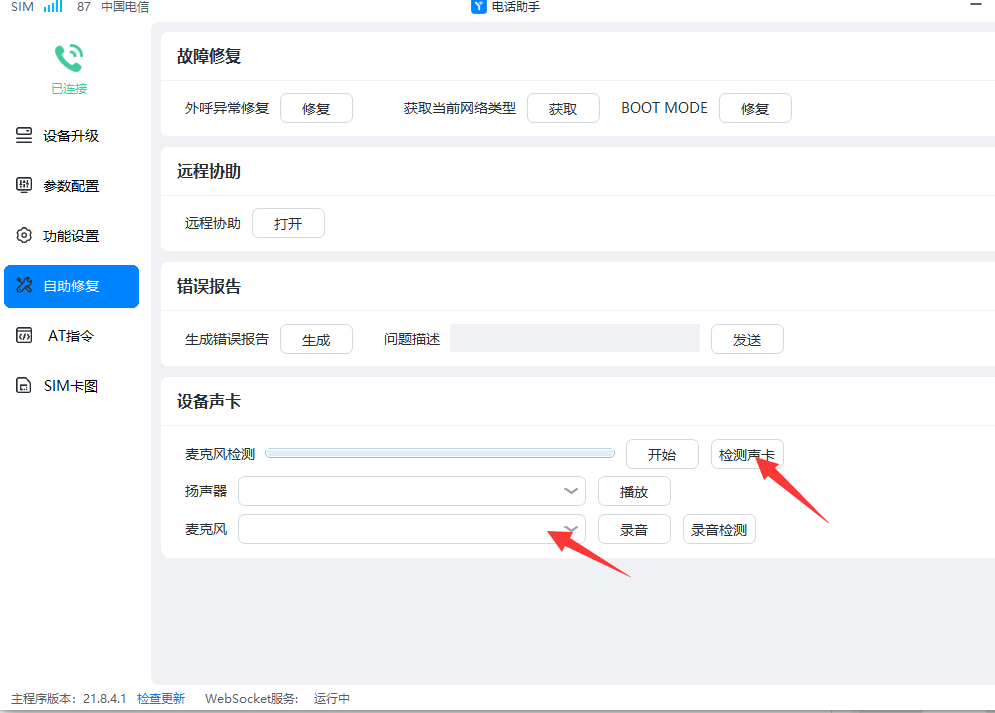Select the 自助修复 sidebar entry
This screenshot has height=713, width=995.
(x=71, y=286)
